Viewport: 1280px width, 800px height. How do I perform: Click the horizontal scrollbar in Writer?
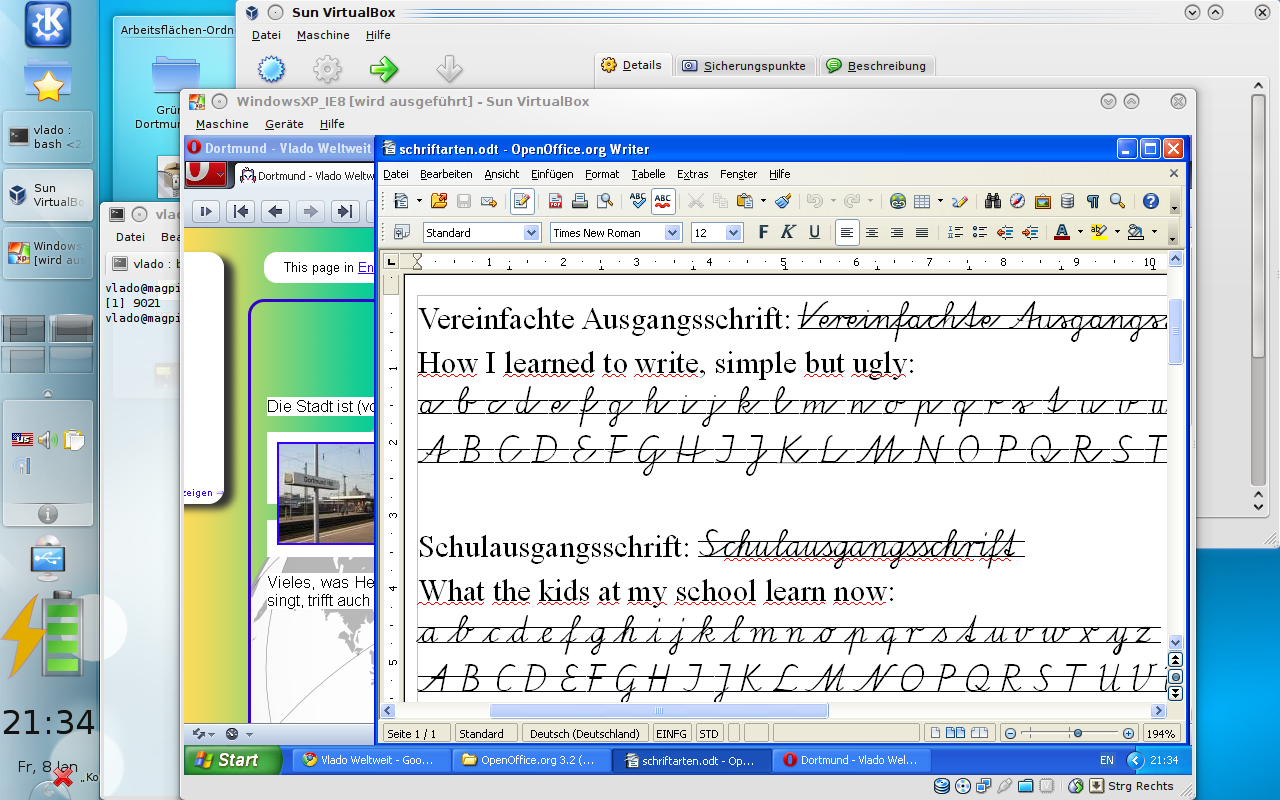point(774,711)
